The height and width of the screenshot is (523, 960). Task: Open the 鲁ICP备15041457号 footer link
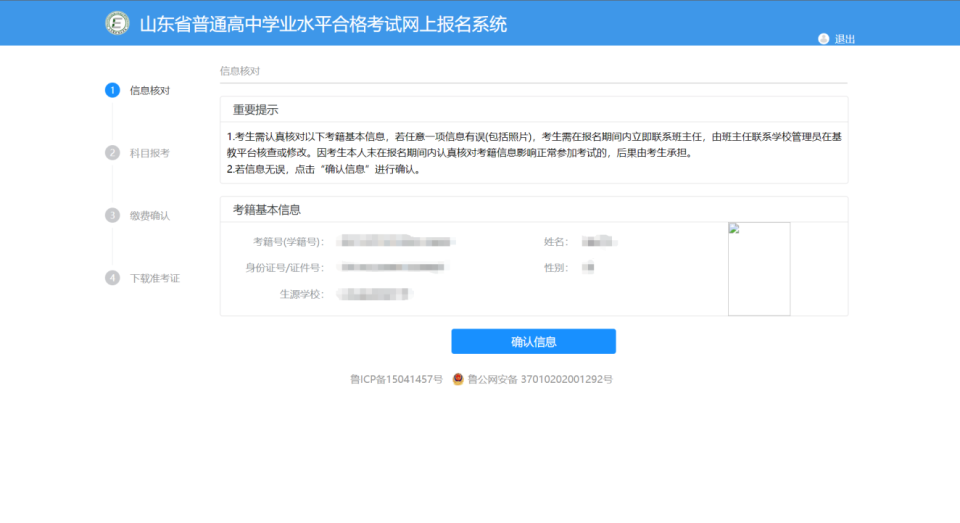coord(396,380)
